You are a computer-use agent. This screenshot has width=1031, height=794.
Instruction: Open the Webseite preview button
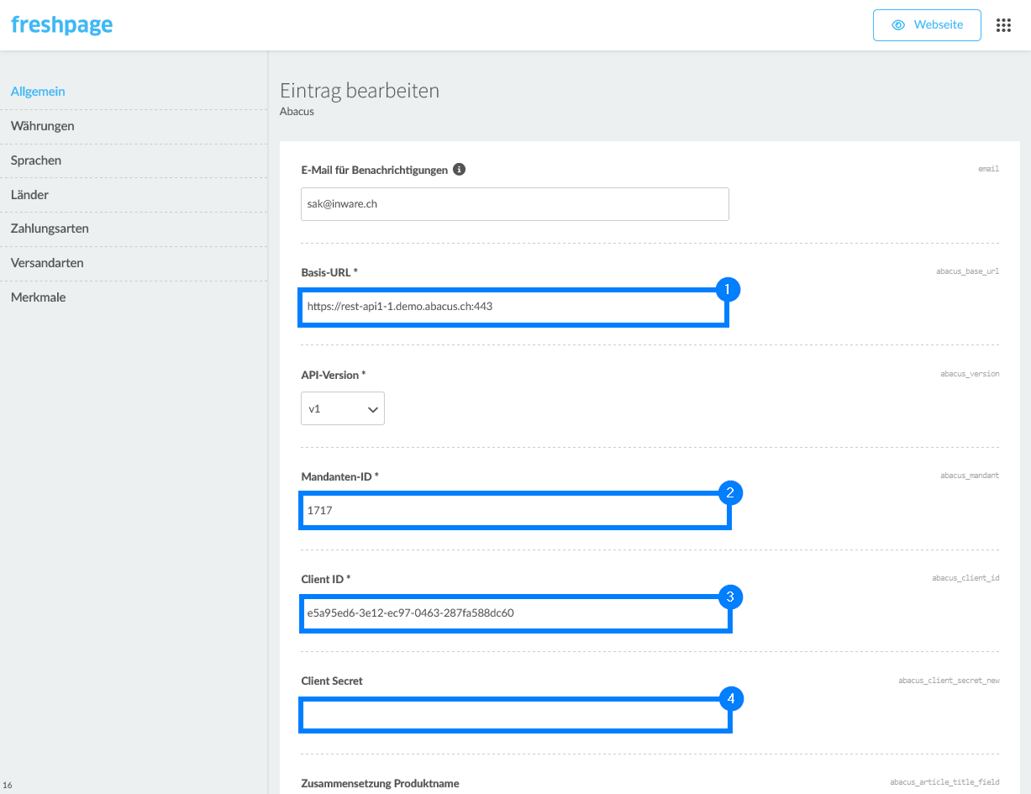pyautogui.click(x=926, y=25)
